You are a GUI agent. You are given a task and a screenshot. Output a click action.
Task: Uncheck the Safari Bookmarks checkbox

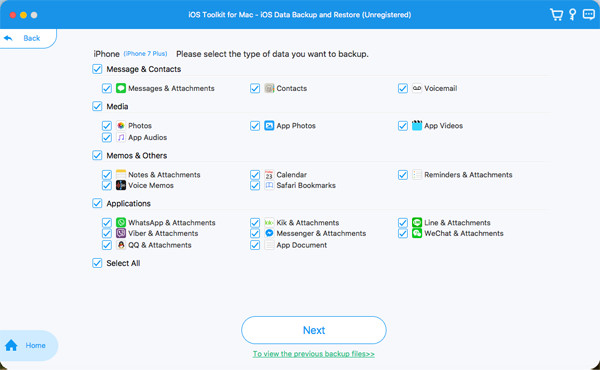click(x=255, y=186)
